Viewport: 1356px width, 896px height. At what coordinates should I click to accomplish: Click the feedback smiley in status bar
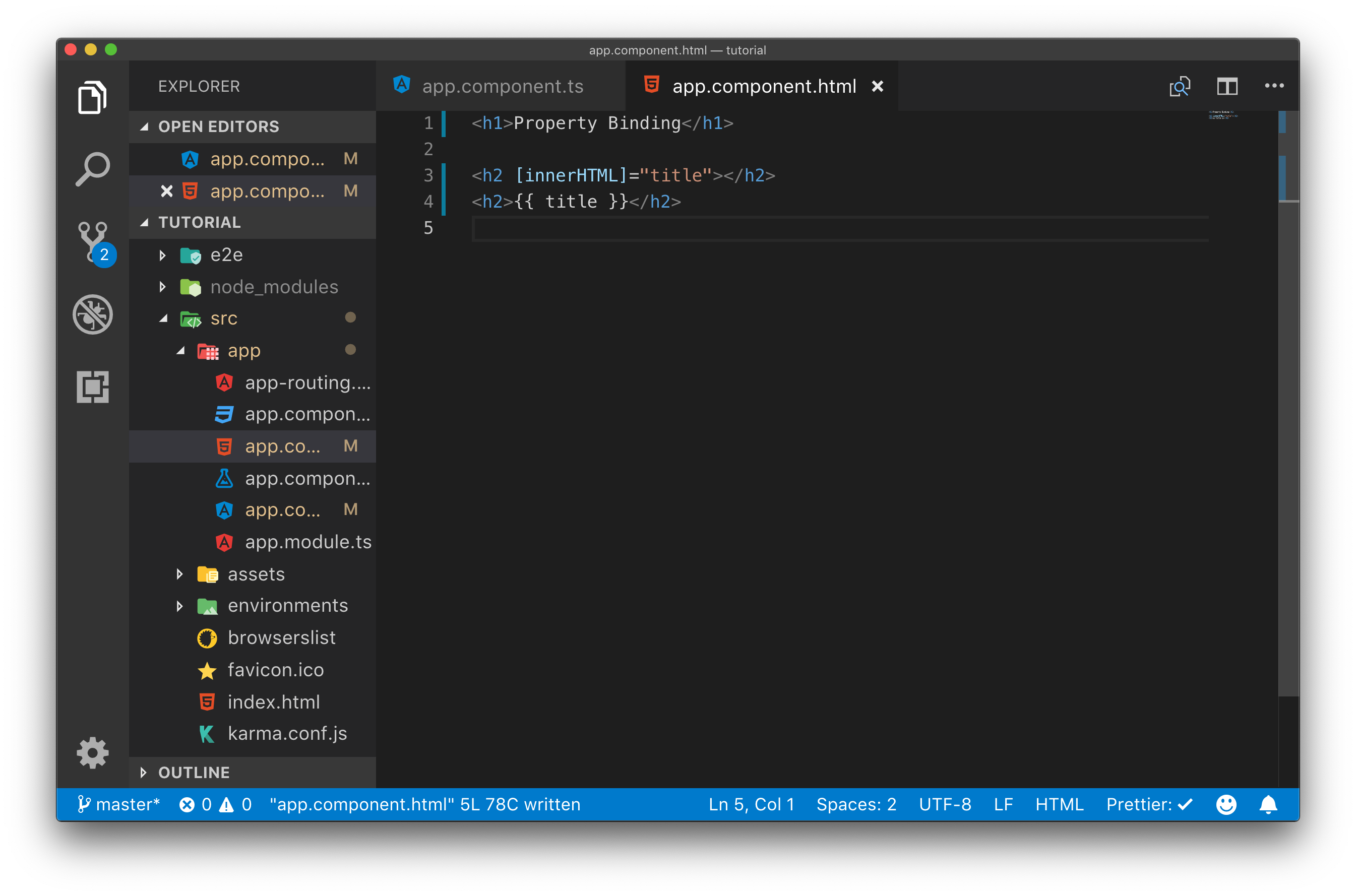tap(1226, 805)
